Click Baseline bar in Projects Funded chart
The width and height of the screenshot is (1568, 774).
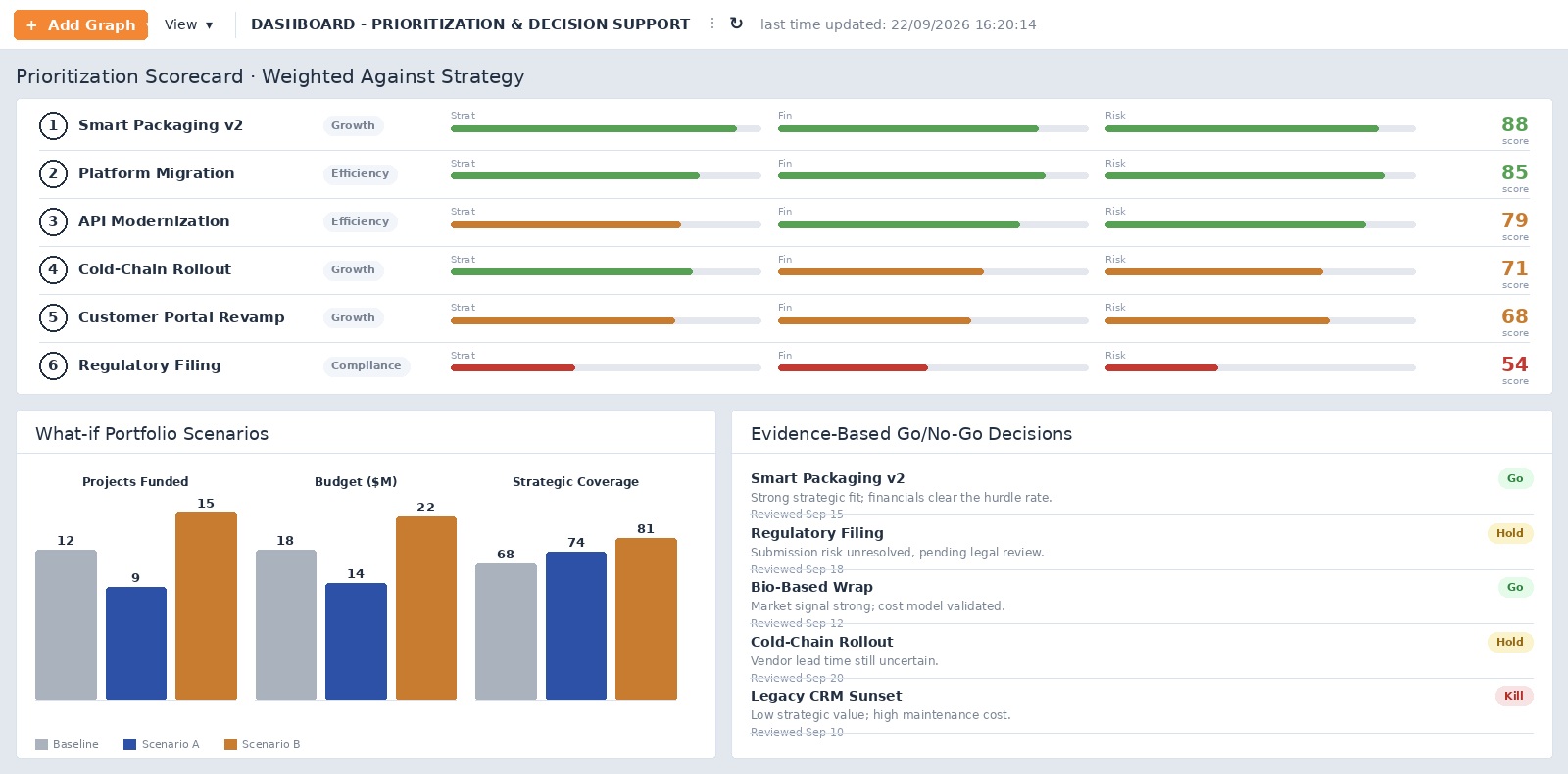[66, 625]
